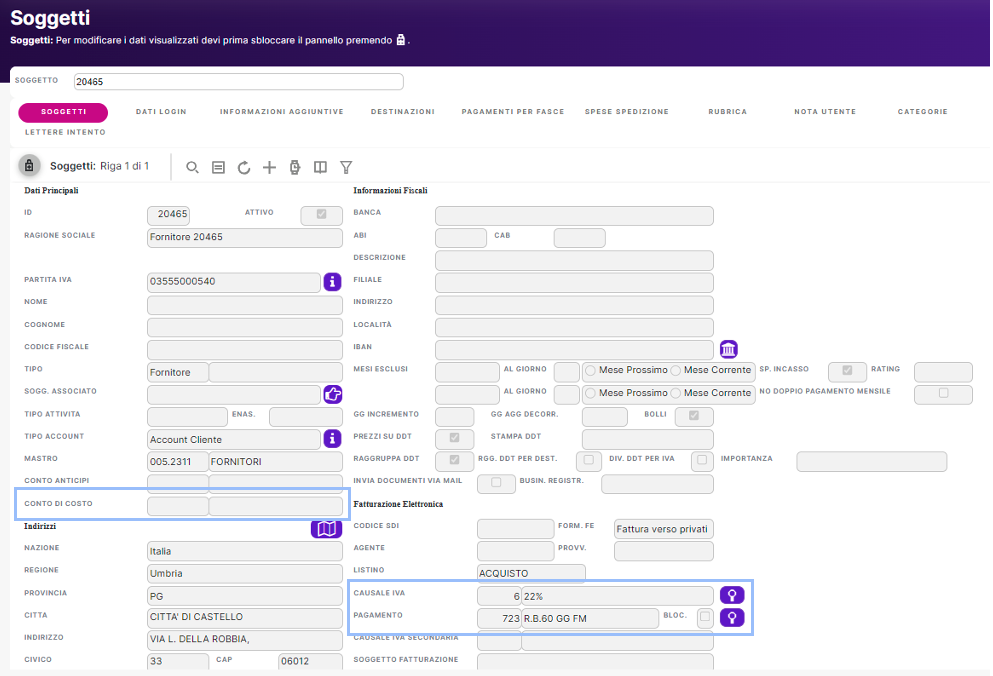Screen dimensions: 993x676
Task: Open the book/columns icon in toolbar
Action: (320, 167)
